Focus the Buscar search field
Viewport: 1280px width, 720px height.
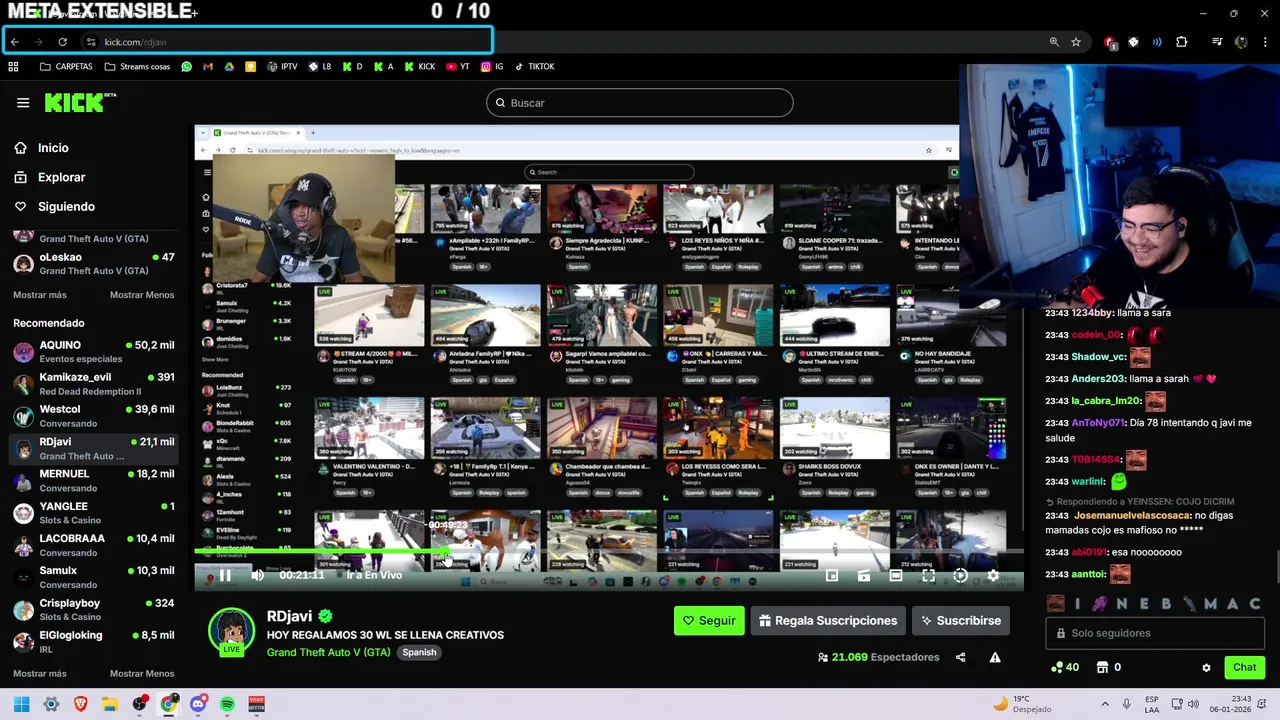(x=640, y=103)
